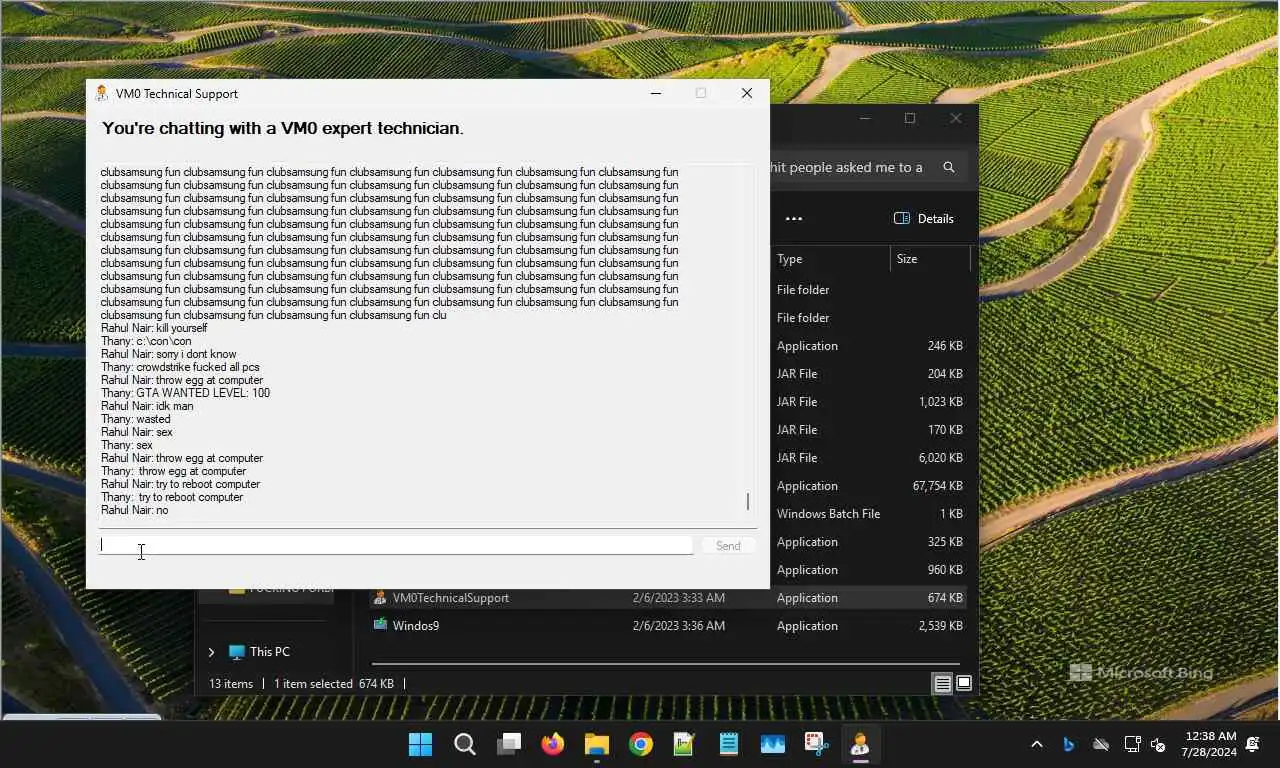Click the 2/6/2023 3:36 AM date cell

(x=679, y=626)
